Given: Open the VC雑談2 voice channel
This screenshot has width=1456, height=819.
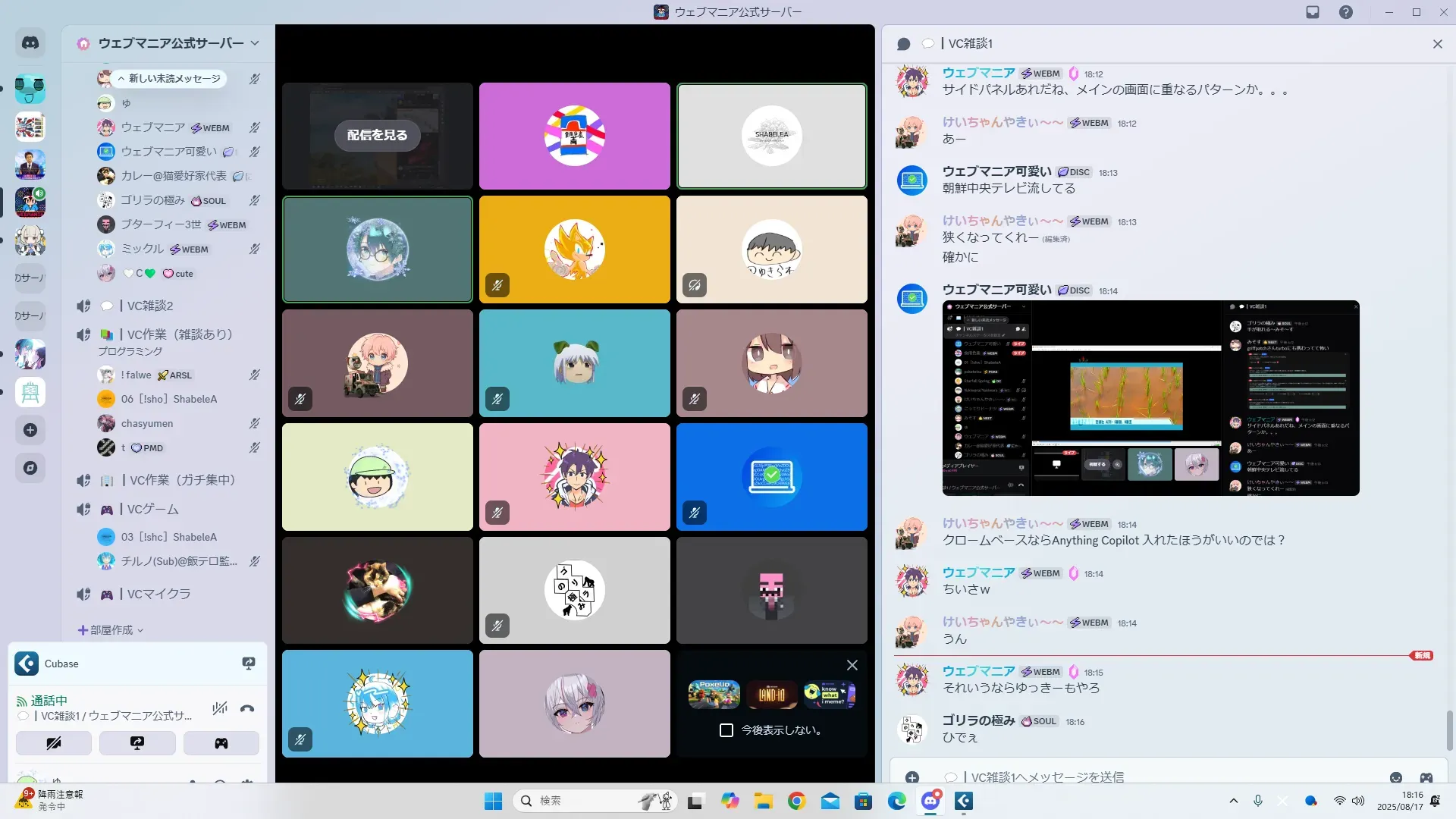Looking at the screenshot, I should [150, 306].
